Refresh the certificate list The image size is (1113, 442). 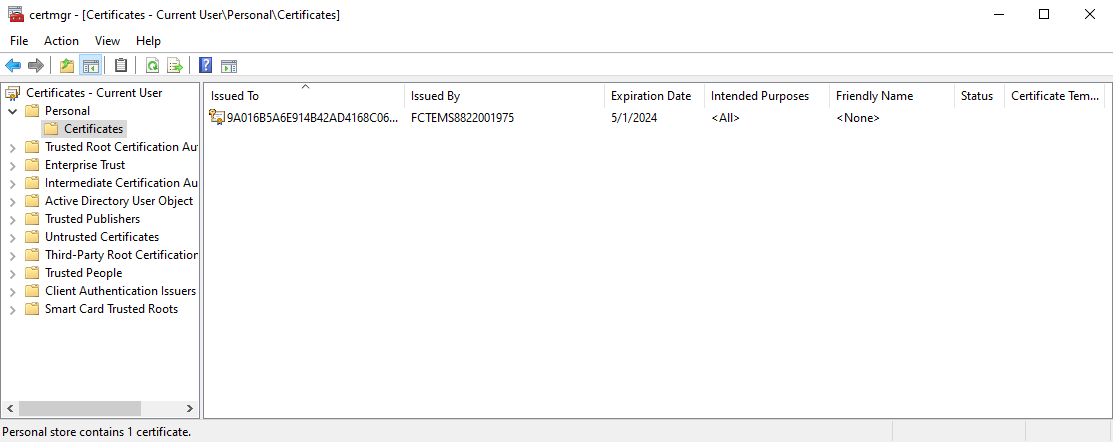[152, 66]
